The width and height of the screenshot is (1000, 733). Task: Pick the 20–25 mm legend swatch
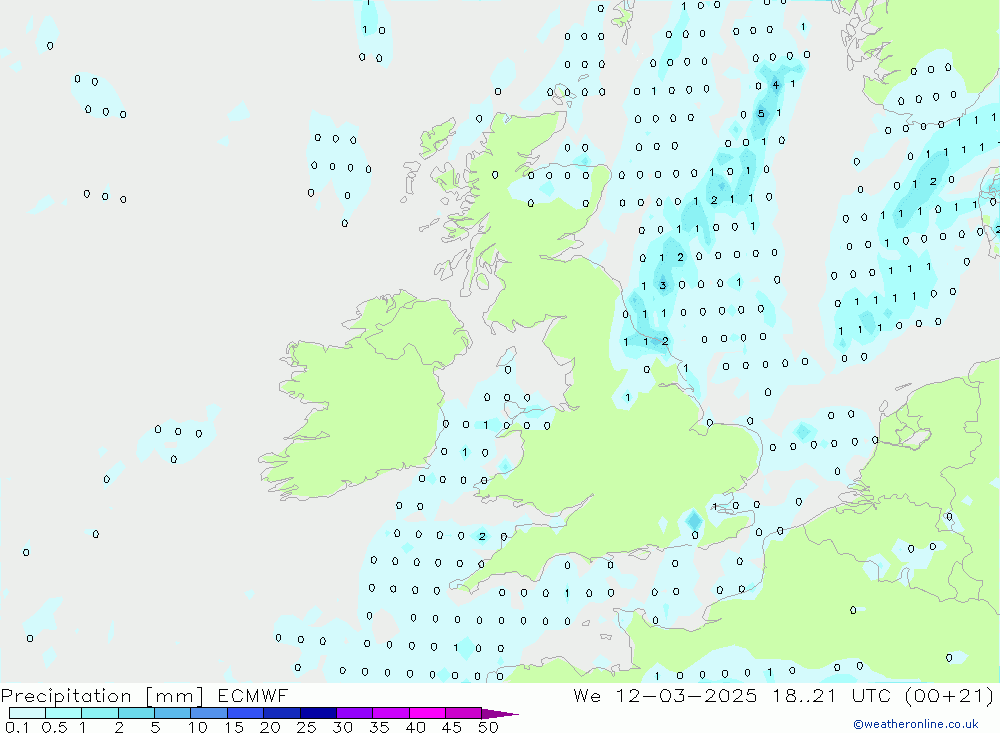(x=282, y=713)
